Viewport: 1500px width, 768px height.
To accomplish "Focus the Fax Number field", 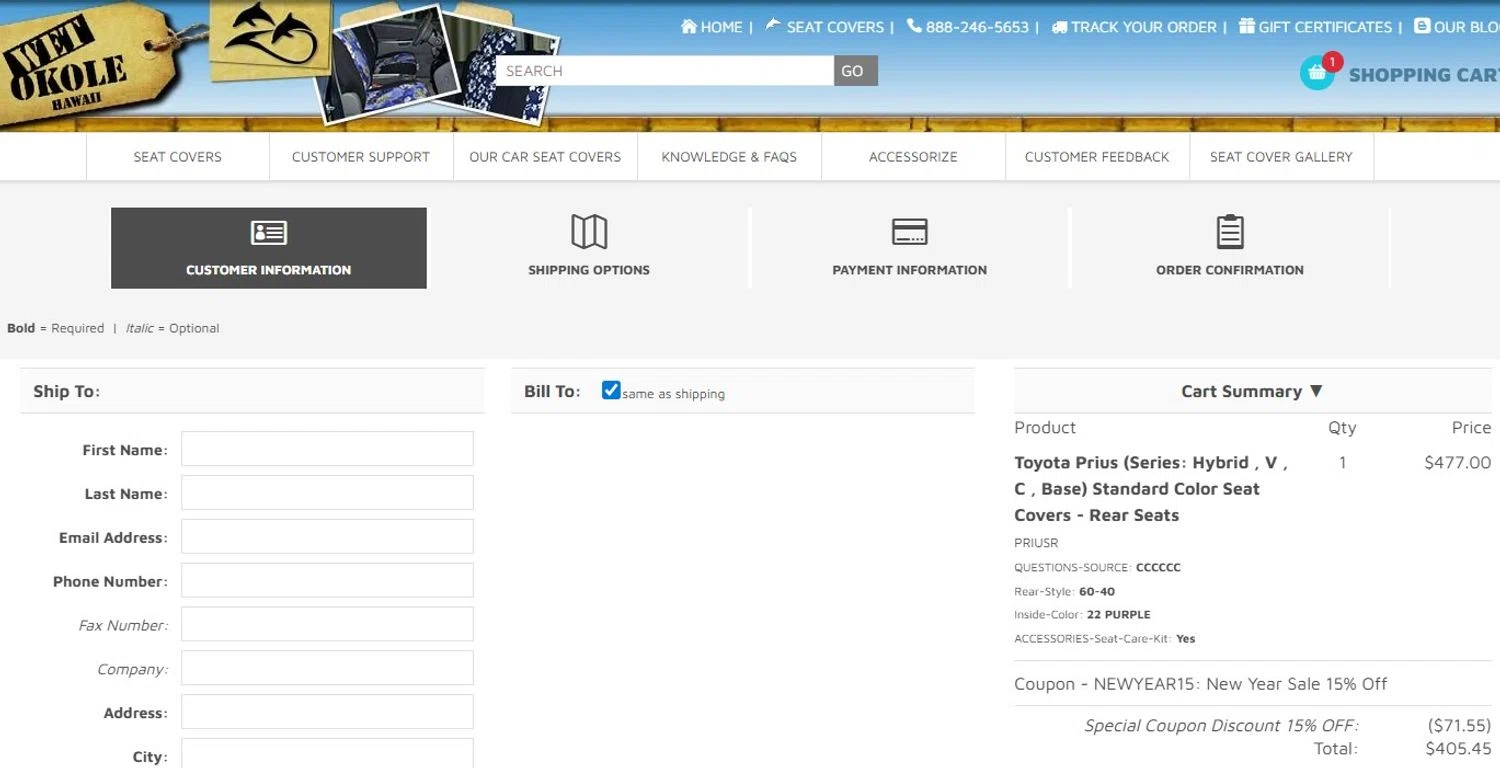I will 327,625.
